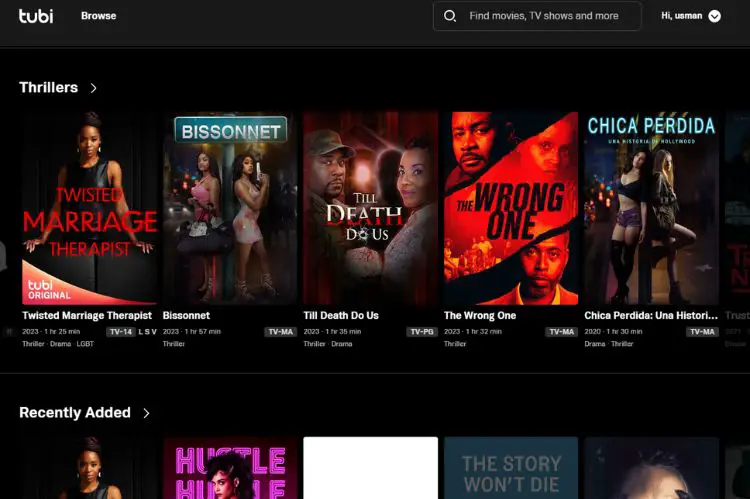Image resolution: width=750 pixels, height=499 pixels.
Task: Open The Story Won't Die poster
Action: coord(511,468)
